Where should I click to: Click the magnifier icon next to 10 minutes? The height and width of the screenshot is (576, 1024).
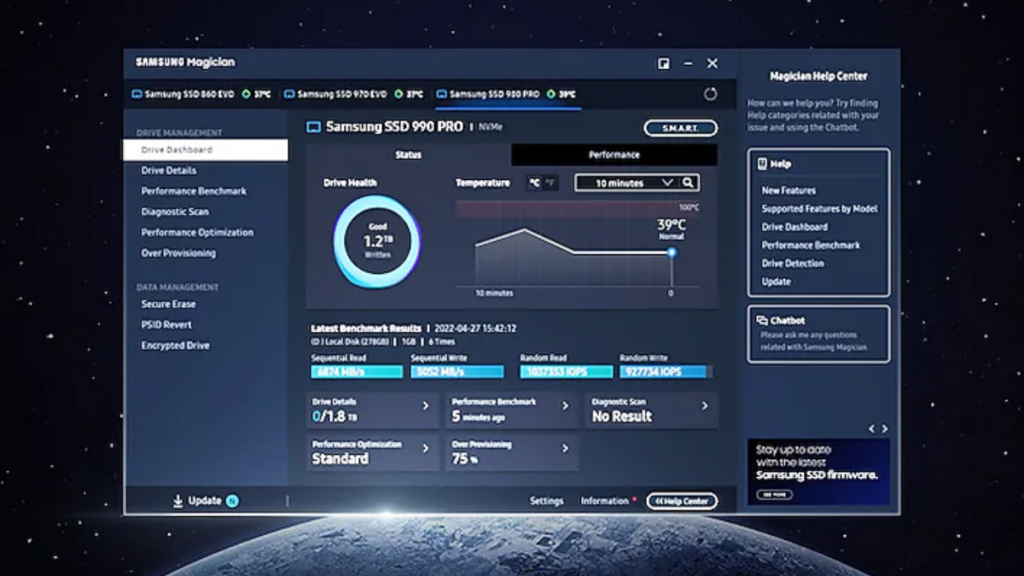click(688, 183)
